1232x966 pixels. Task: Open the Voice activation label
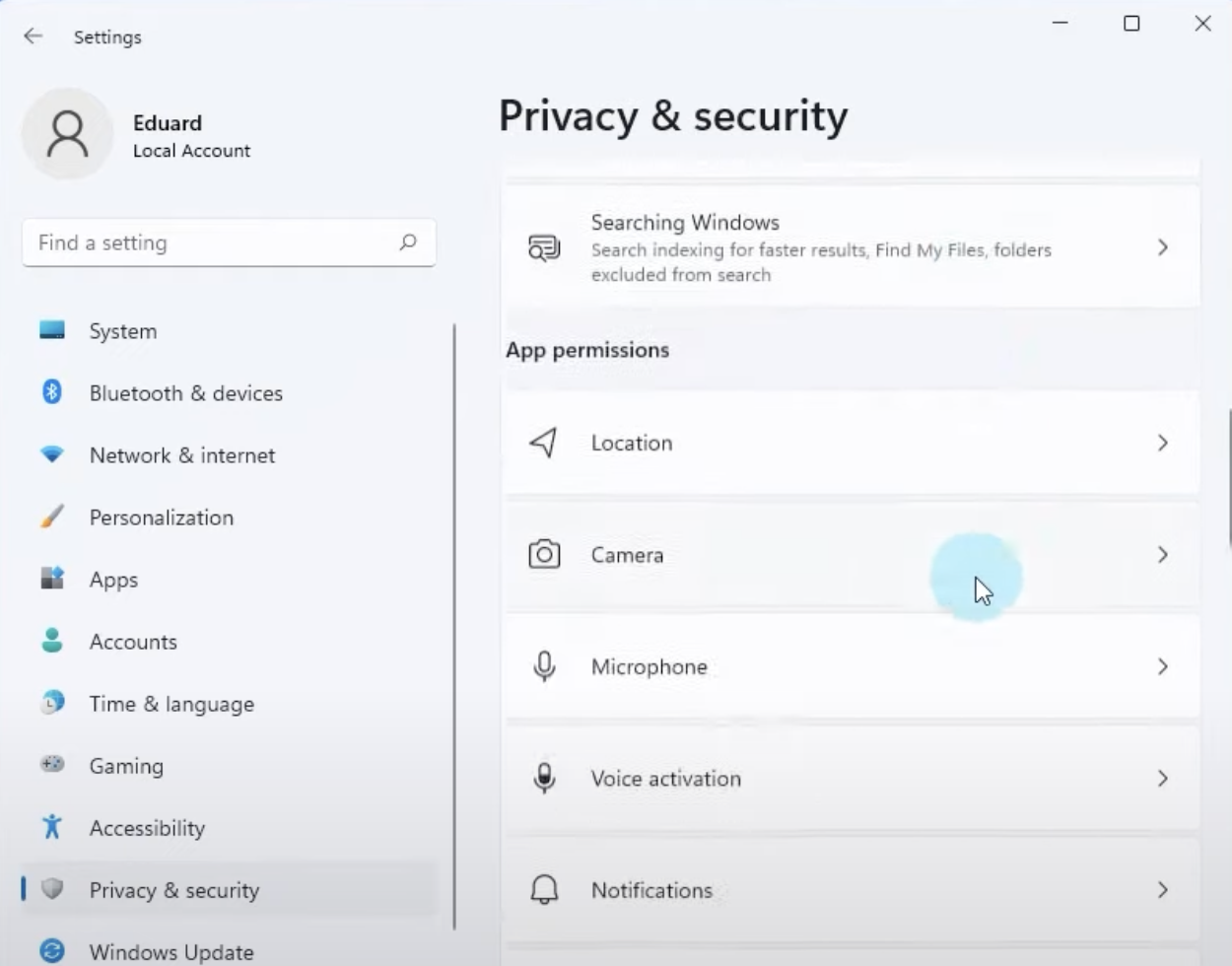pyautogui.click(x=666, y=779)
